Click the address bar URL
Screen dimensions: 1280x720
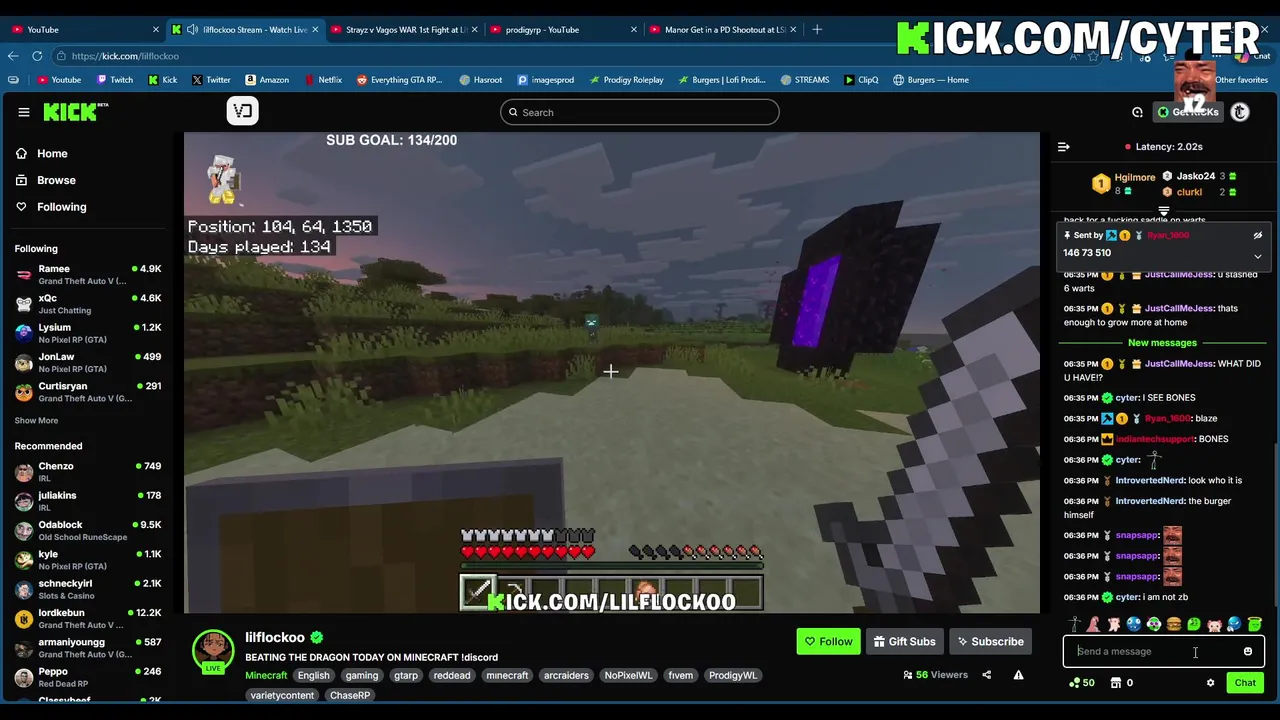[125, 56]
